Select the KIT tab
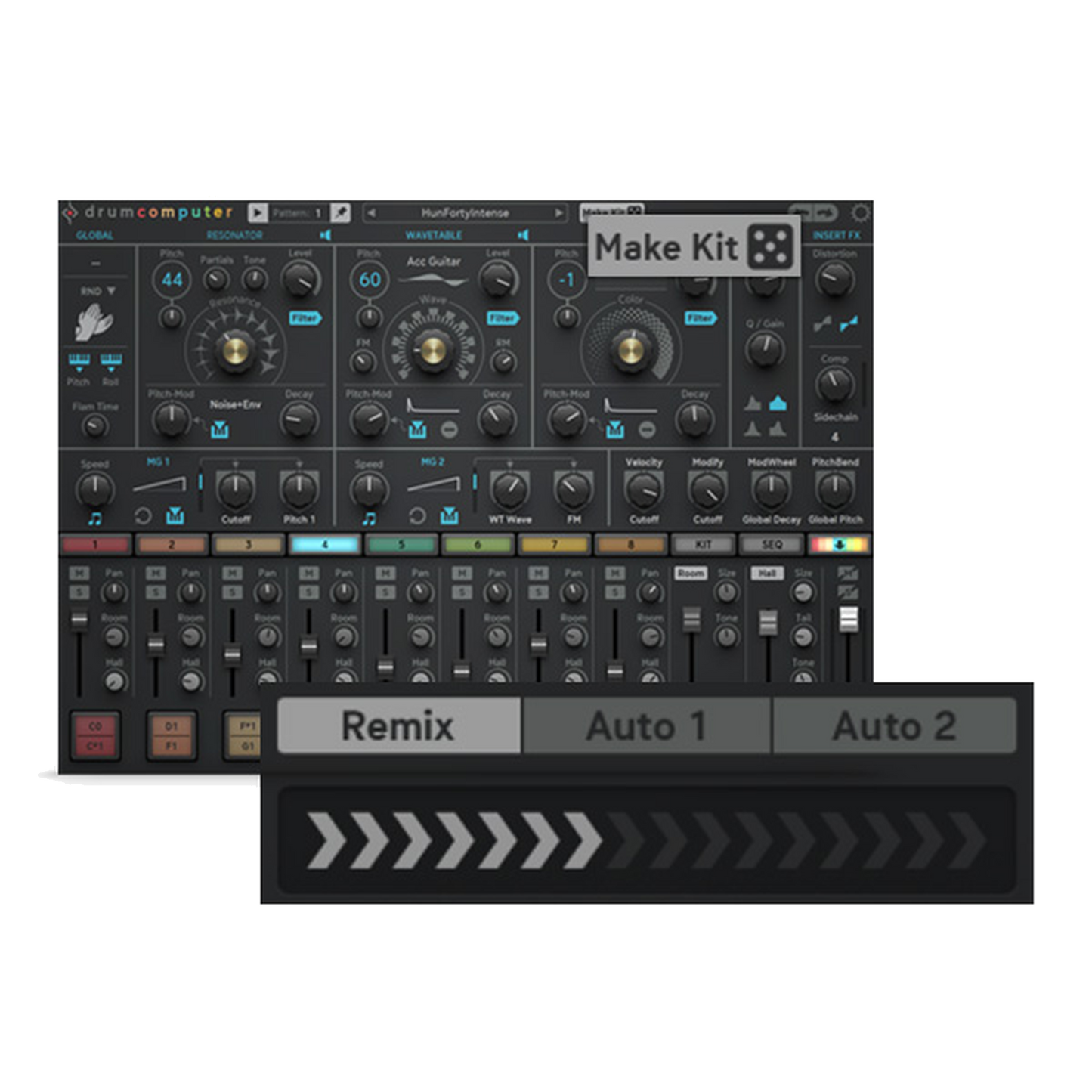This screenshot has width=1092, height=1092. tap(703, 543)
